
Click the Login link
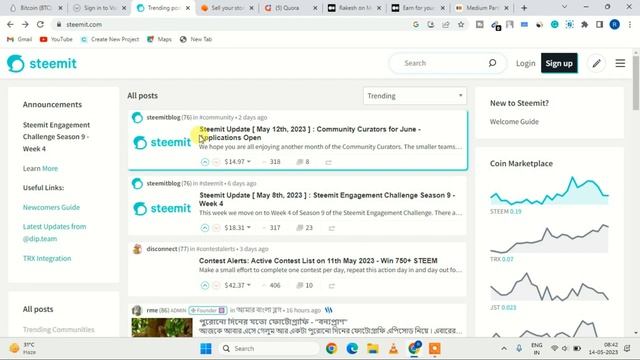point(525,63)
